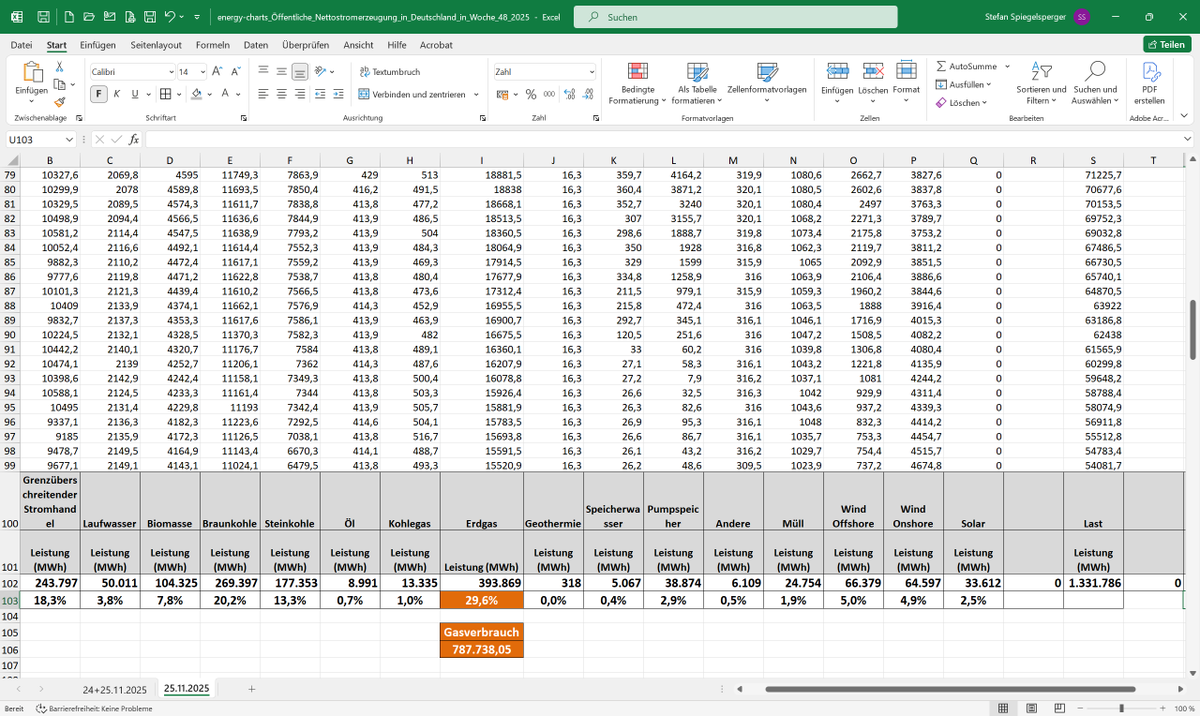Viewport: 1200px width, 716px height.
Task: Open the Calibri font name dropdown
Action: tap(170, 72)
